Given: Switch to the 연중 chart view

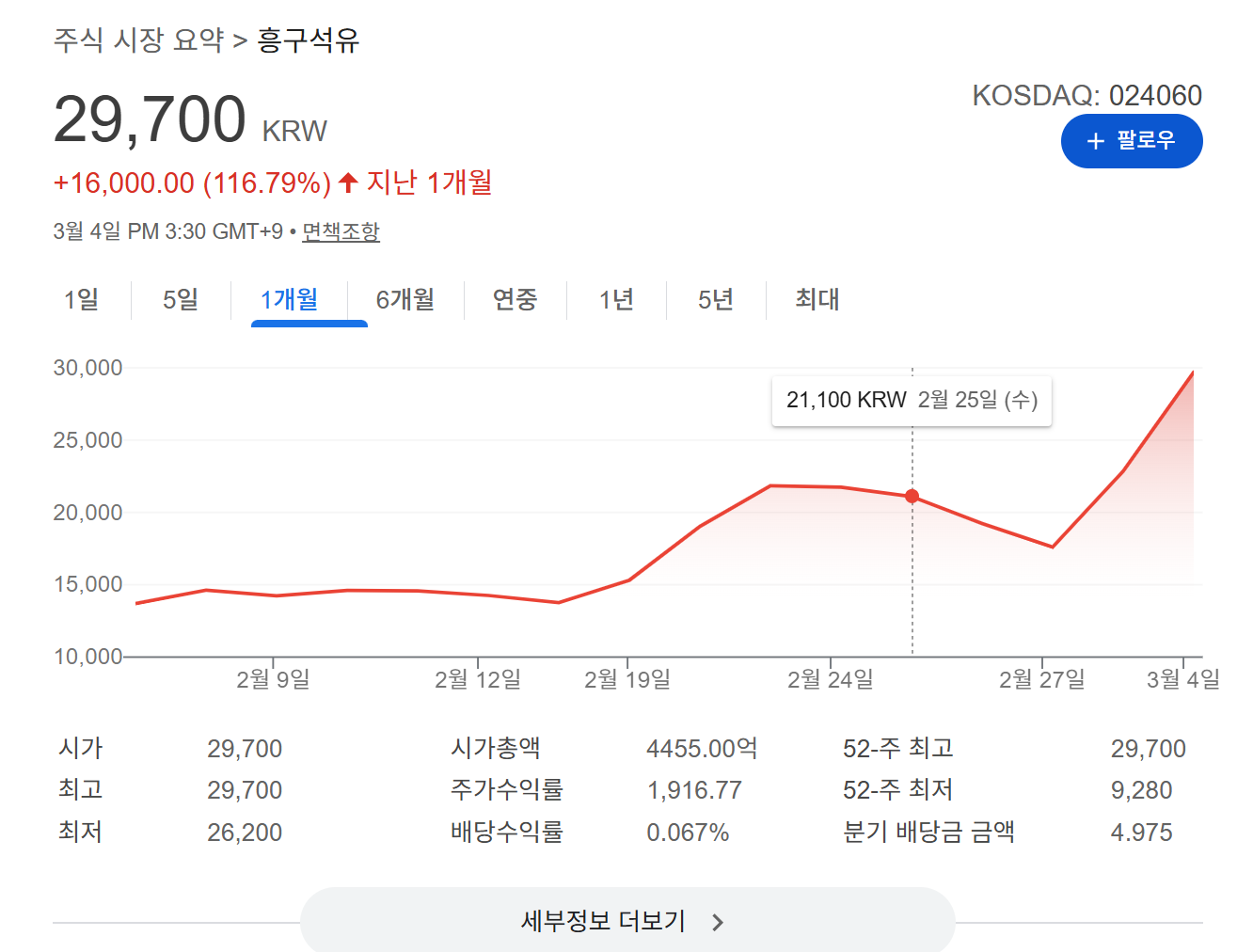Looking at the screenshot, I should (x=515, y=299).
